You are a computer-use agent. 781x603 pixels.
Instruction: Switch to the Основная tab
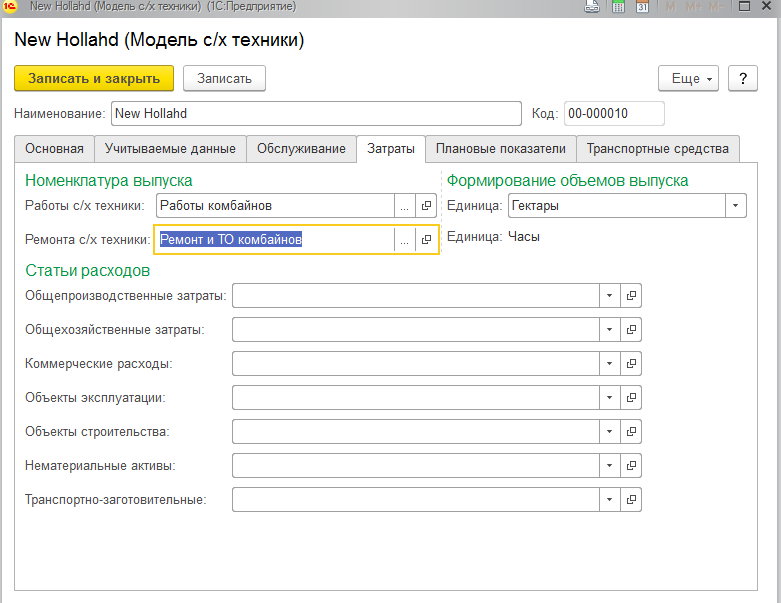54,149
